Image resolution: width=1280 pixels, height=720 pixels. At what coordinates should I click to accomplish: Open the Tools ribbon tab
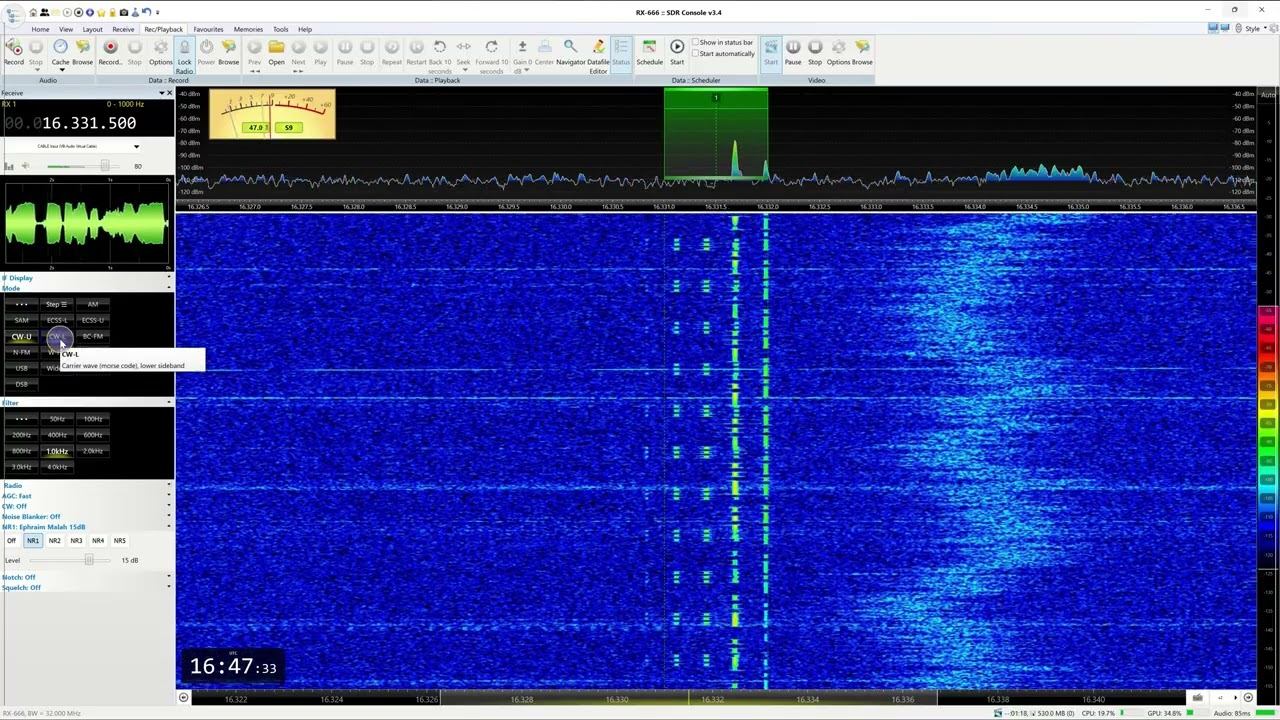click(281, 29)
